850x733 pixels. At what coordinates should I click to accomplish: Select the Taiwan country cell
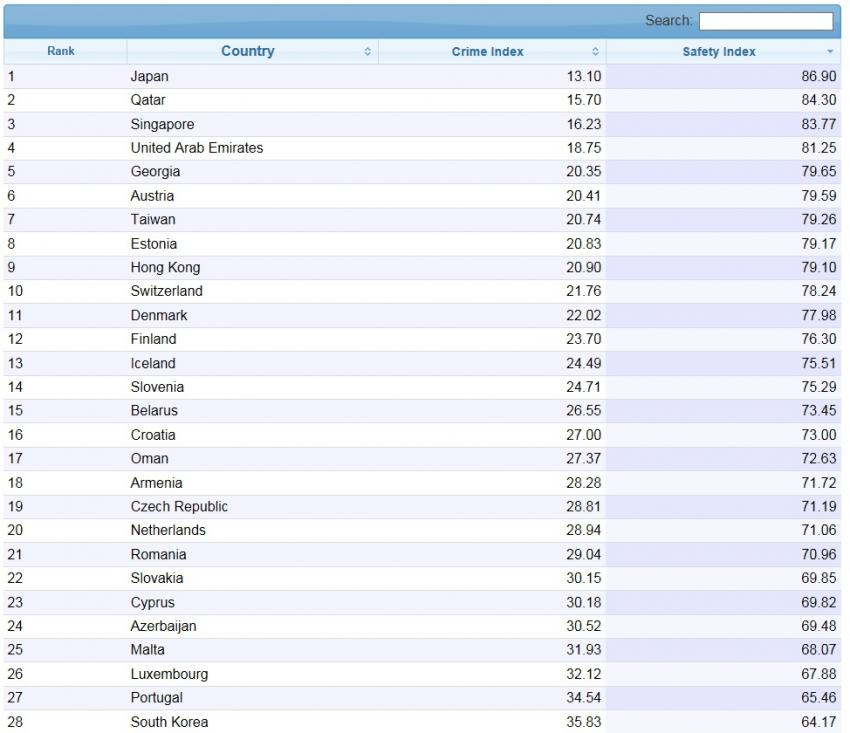coord(253,220)
